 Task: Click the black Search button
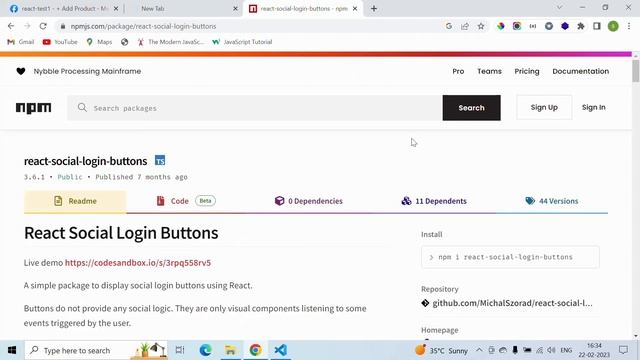pyautogui.click(x=471, y=108)
